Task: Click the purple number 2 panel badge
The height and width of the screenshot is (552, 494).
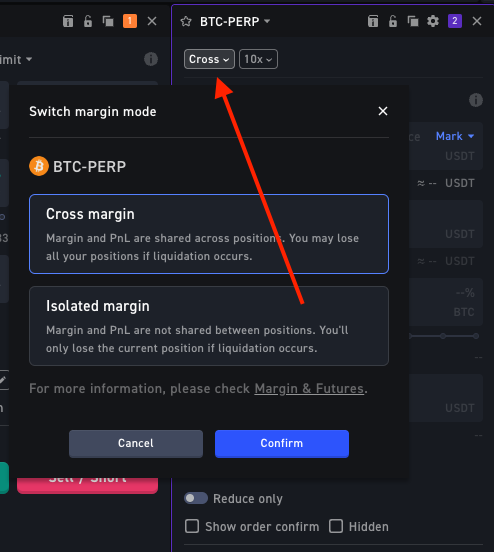Action: 455,21
